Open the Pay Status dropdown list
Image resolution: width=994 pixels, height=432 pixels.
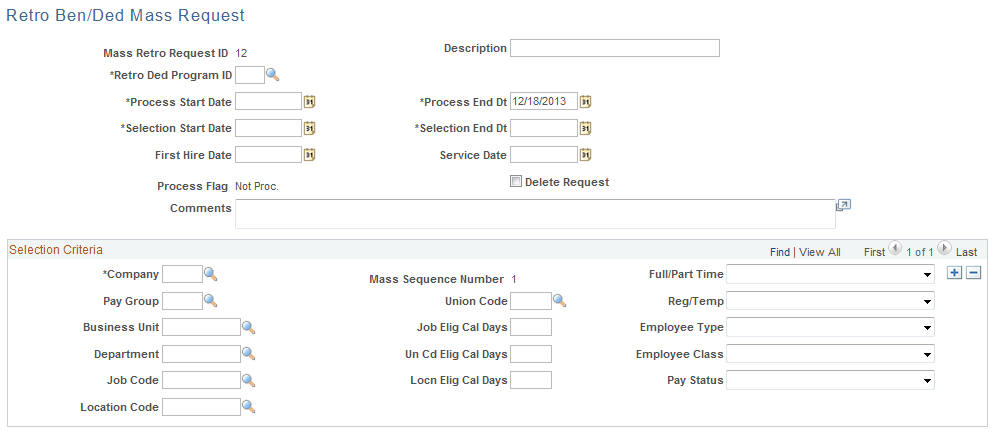coord(830,381)
